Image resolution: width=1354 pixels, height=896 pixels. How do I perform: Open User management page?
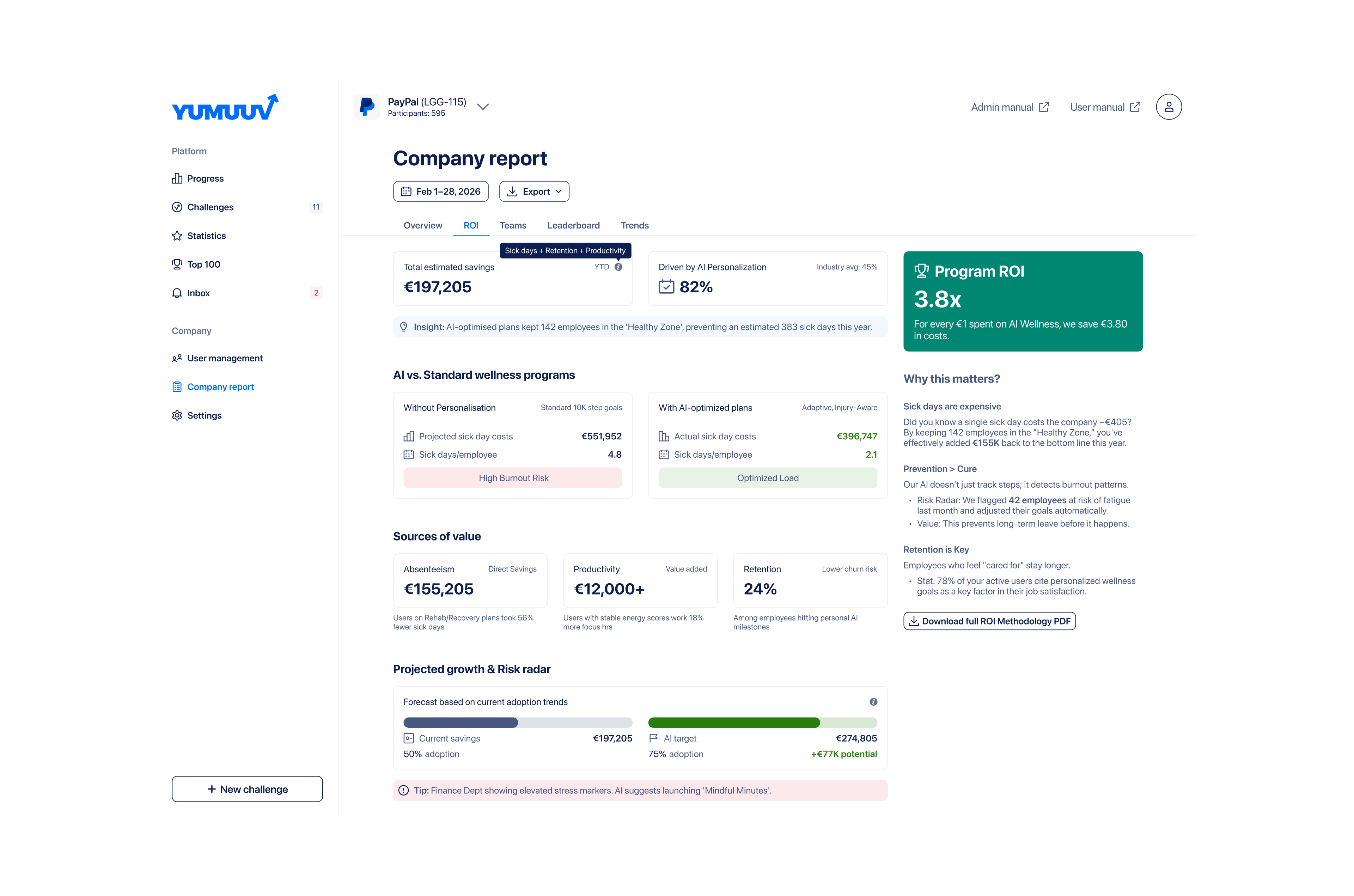[x=225, y=358]
